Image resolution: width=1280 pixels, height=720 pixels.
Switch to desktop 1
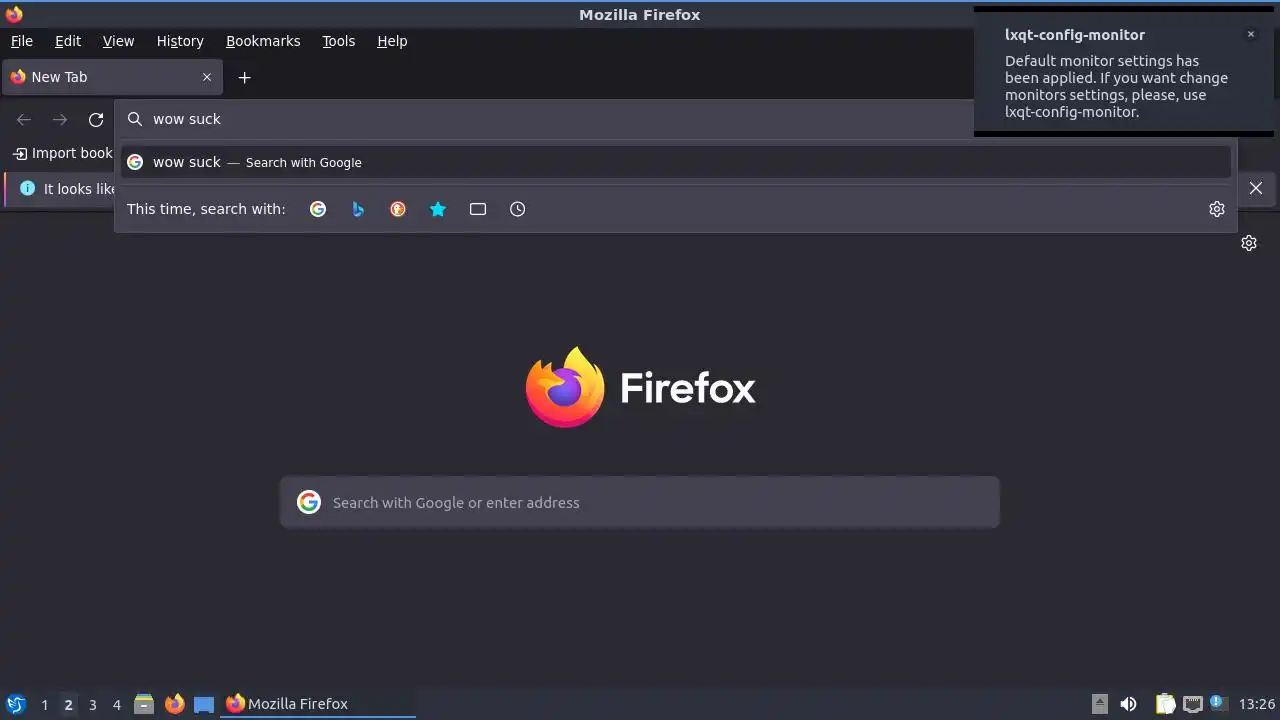coord(44,705)
